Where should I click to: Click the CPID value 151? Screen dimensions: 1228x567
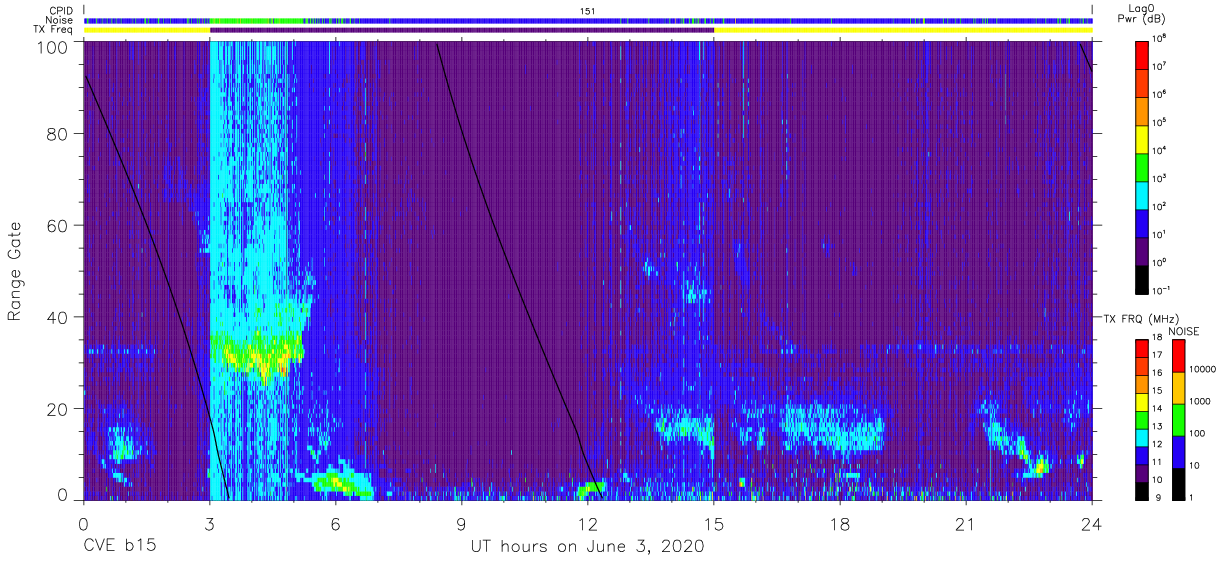point(588,10)
